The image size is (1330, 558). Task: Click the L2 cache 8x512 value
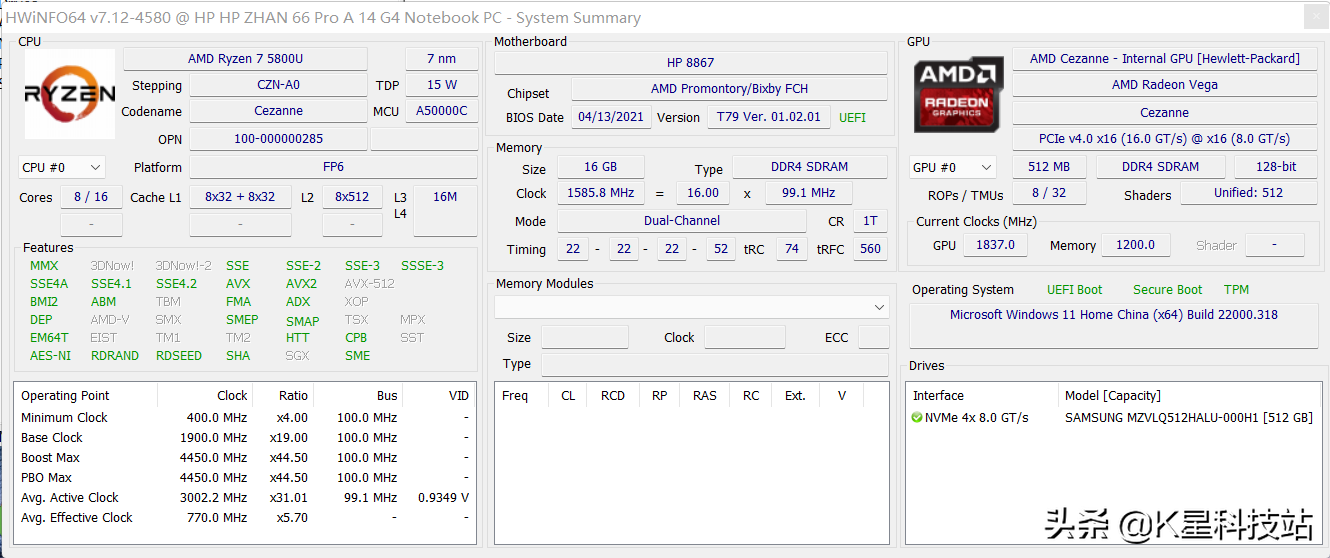click(x=352, y=197)
